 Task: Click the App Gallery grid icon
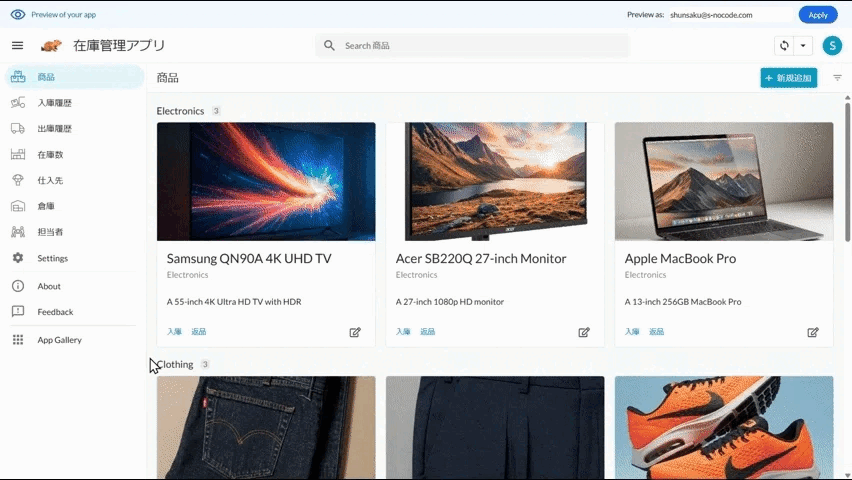[x=18, y=340]
